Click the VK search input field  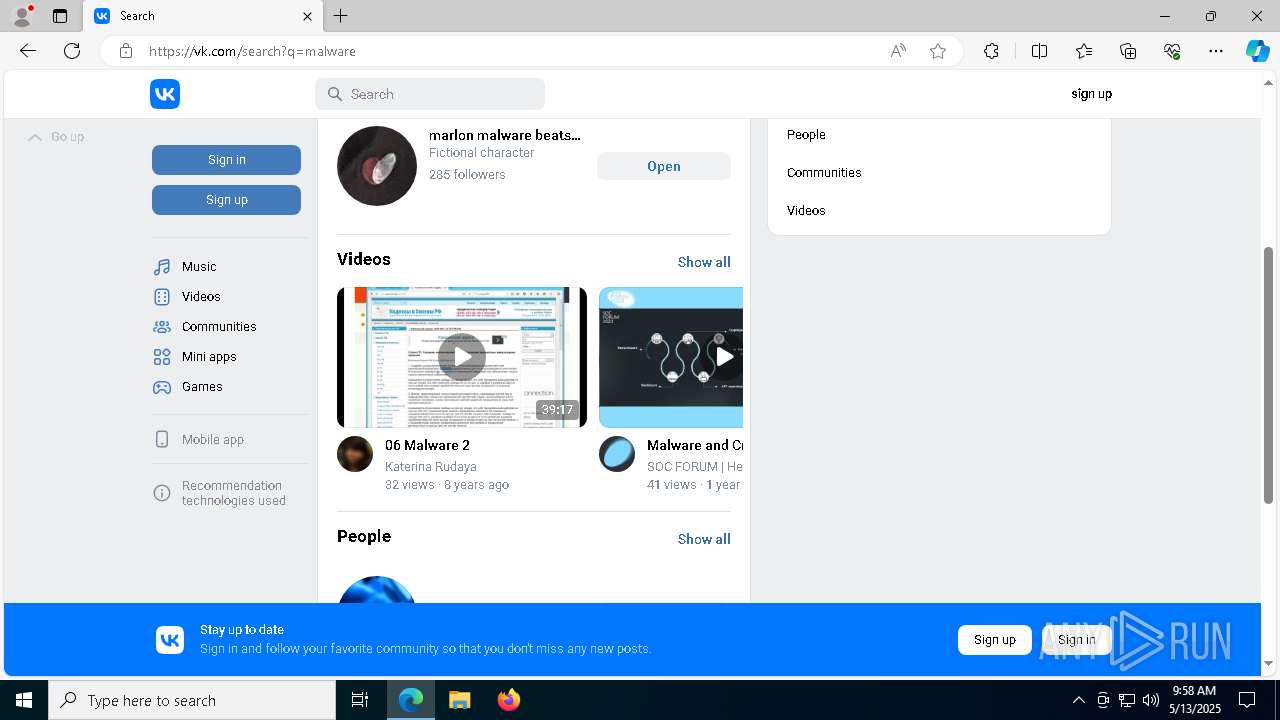click(x=430, y=94)
